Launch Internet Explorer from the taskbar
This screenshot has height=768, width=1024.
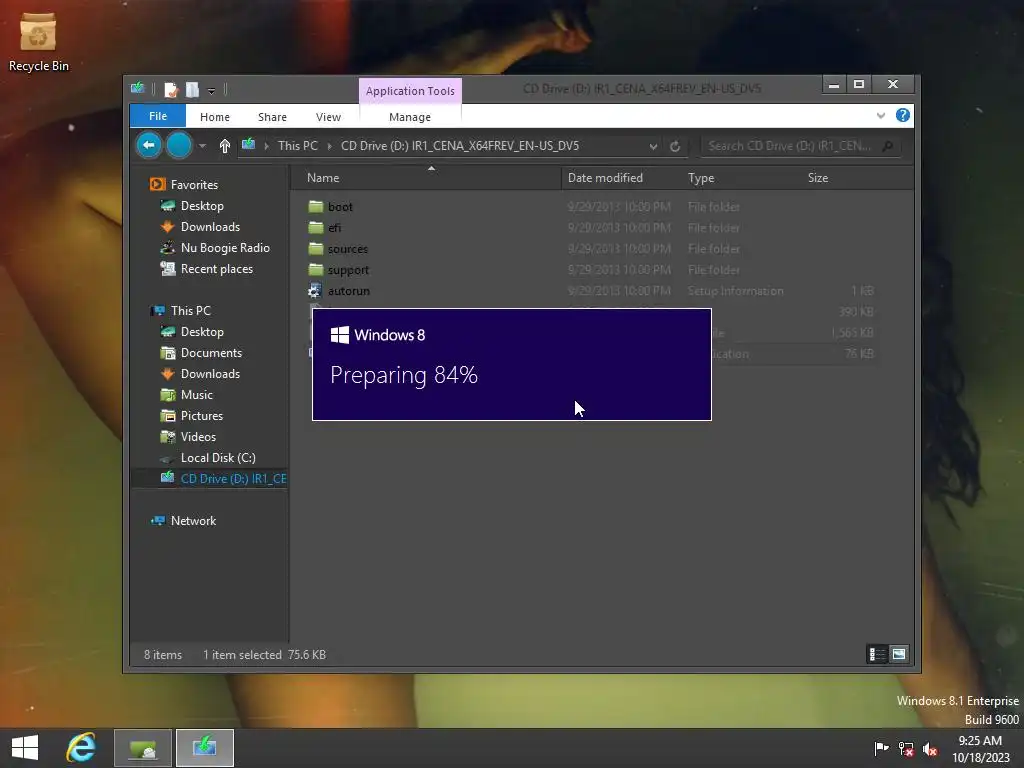pyautogui.click(x=81, y=747)
